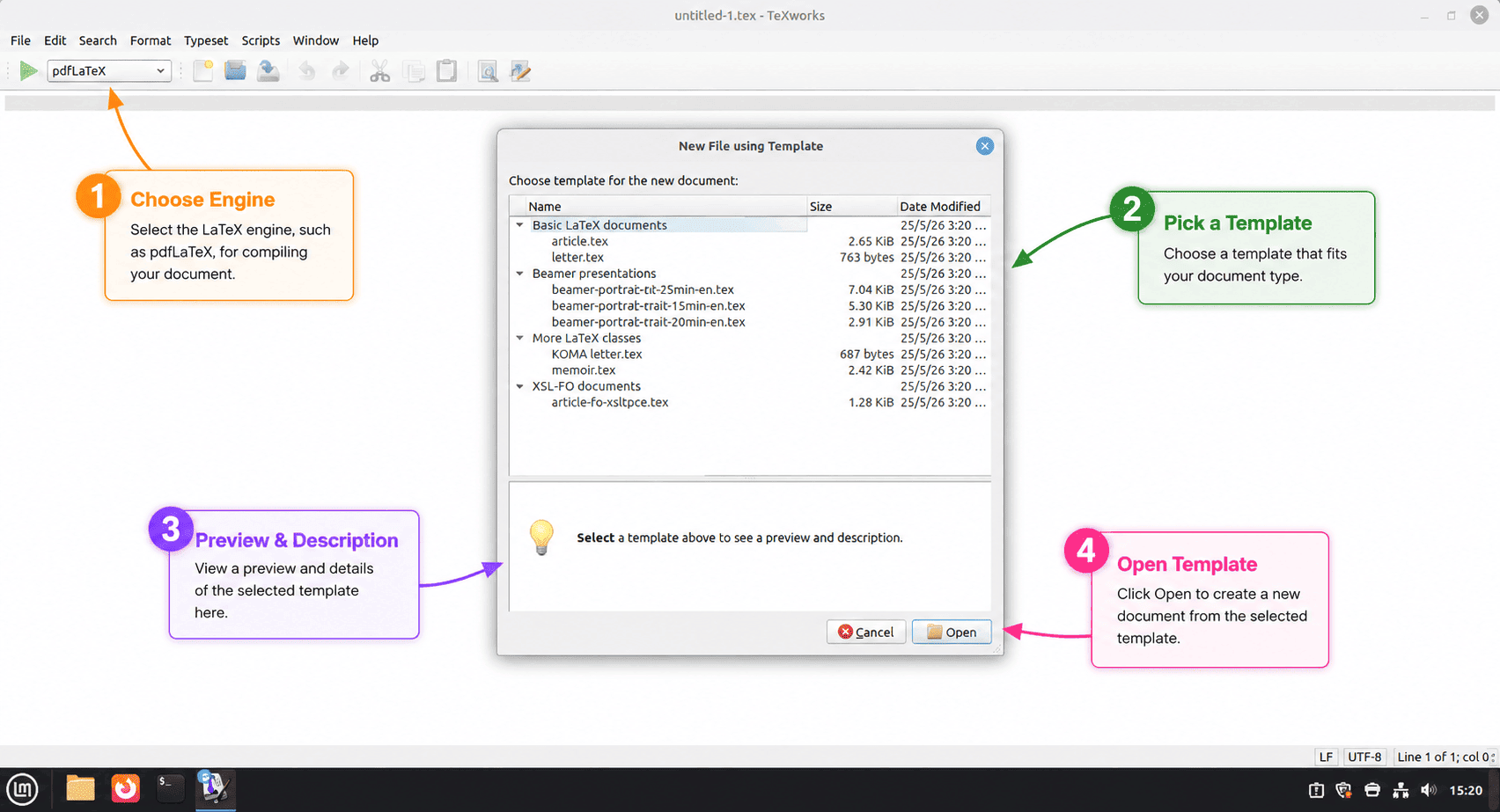Click the Copy toolbar icon
This screenshot has height=812, width=1500.
(x=414, y=71)
